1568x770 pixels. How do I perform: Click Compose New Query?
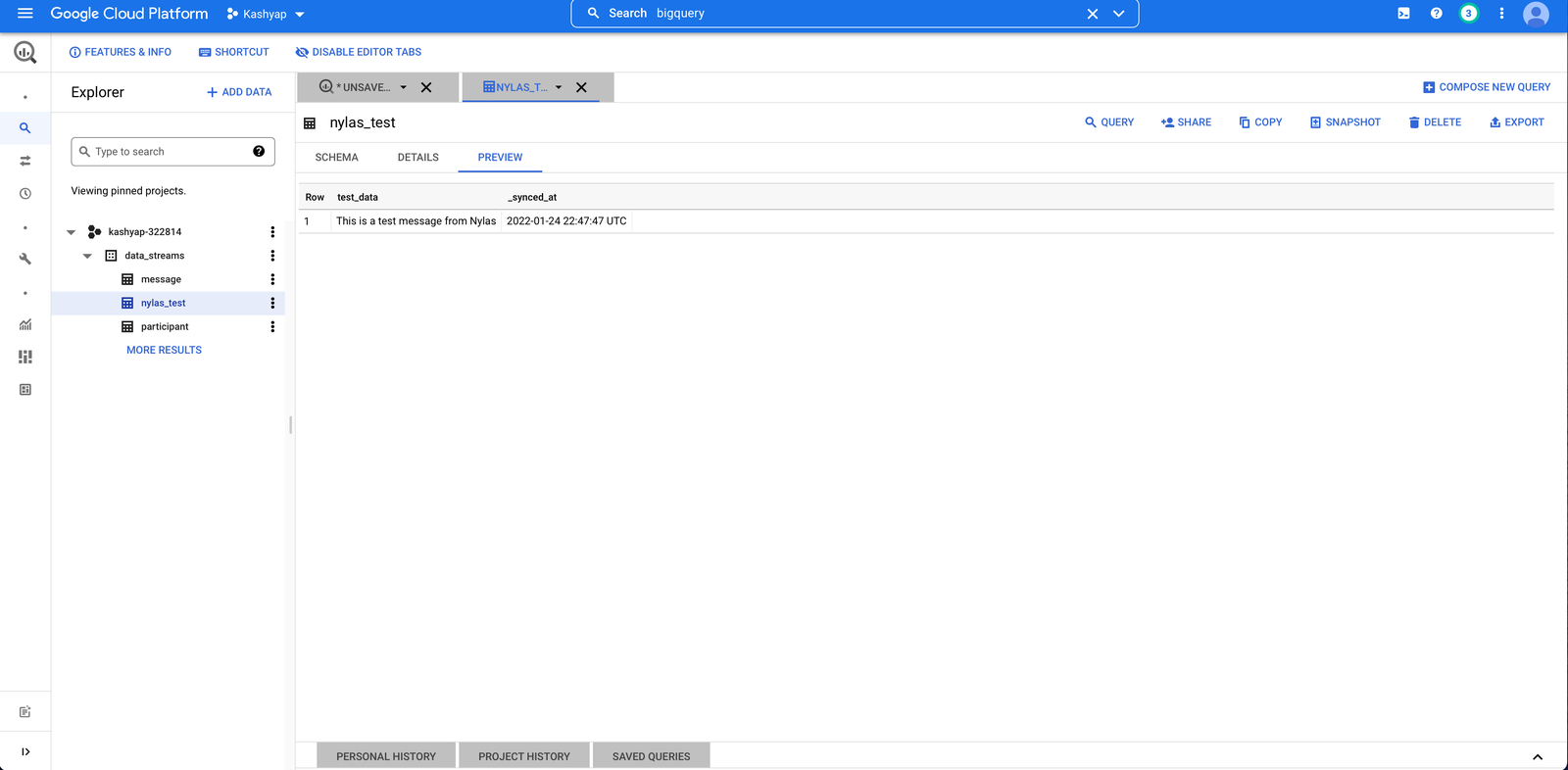1487,87
